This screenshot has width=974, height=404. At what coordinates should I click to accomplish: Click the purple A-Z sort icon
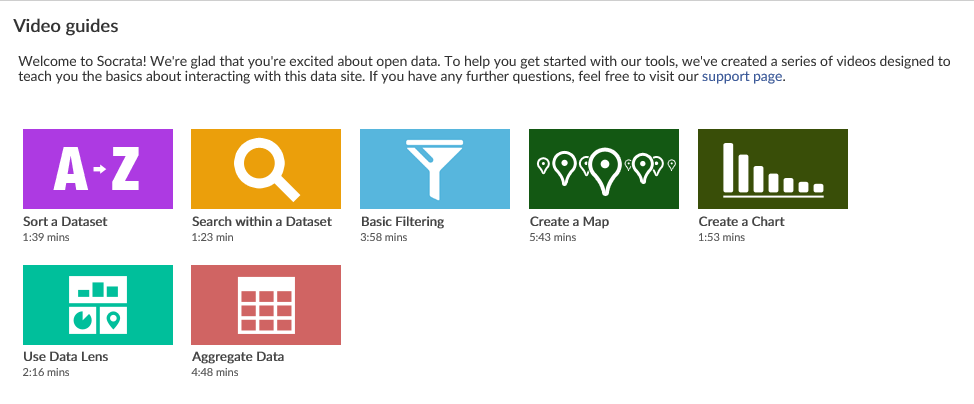[97, 169]
